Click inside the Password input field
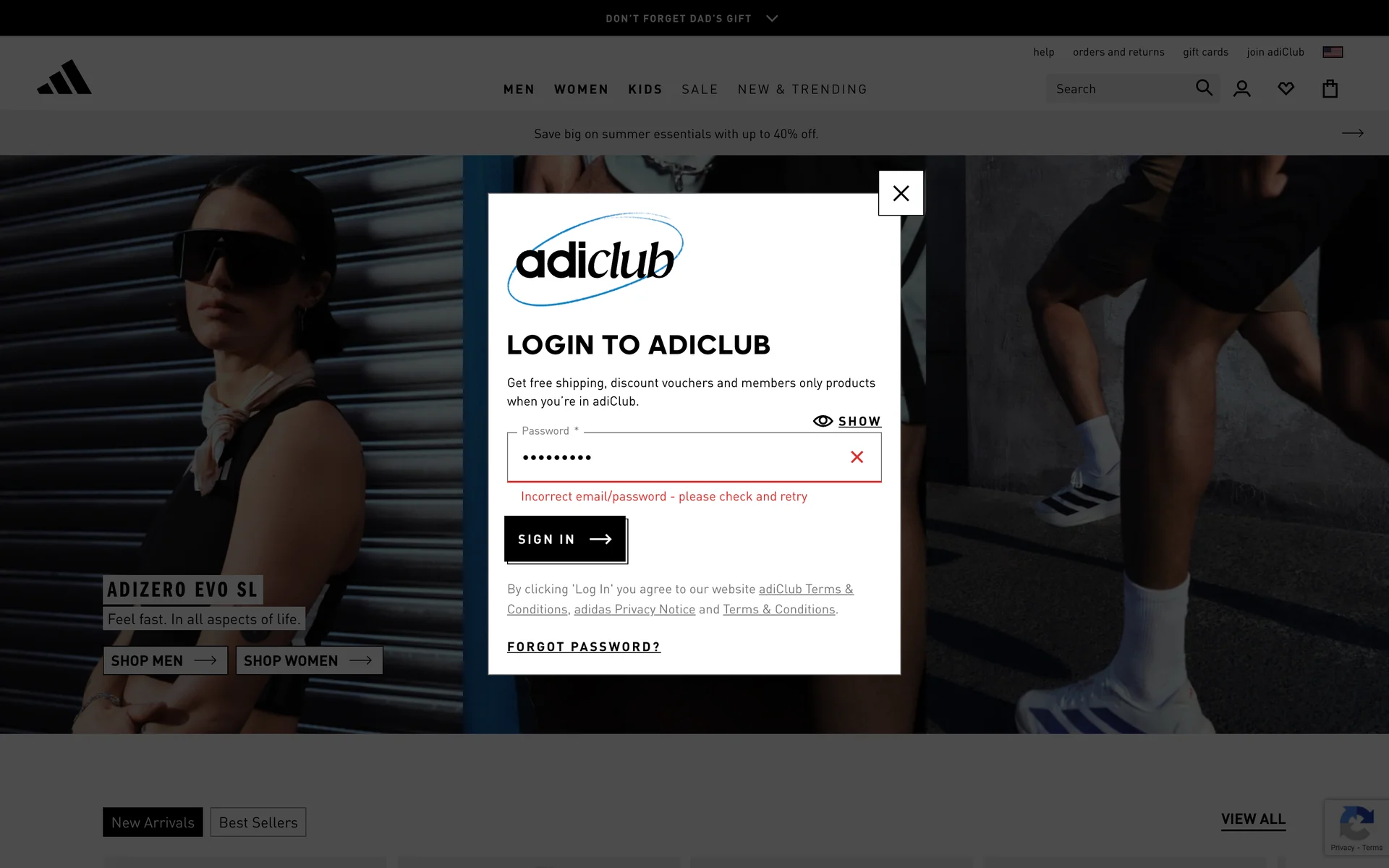The image size is (1389, 868). tap(673, 457)
